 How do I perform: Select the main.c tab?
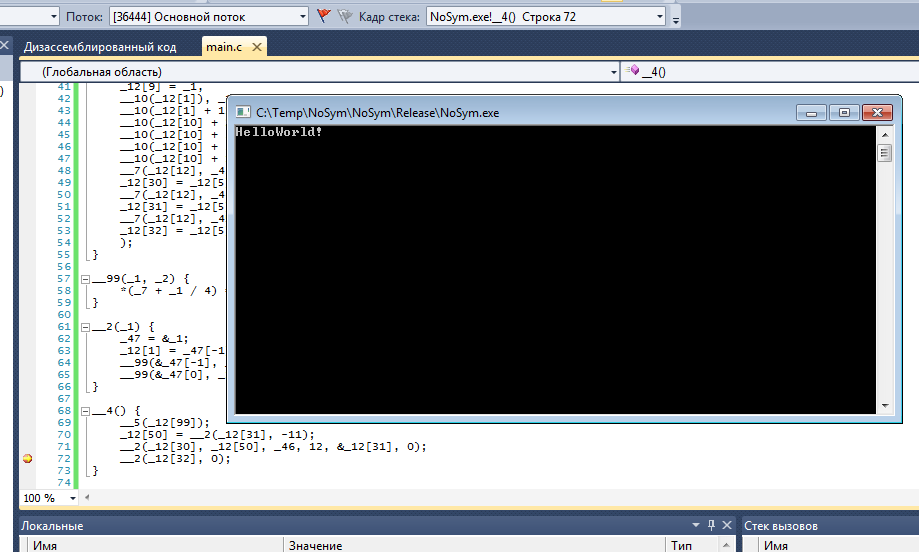point(224,47)
